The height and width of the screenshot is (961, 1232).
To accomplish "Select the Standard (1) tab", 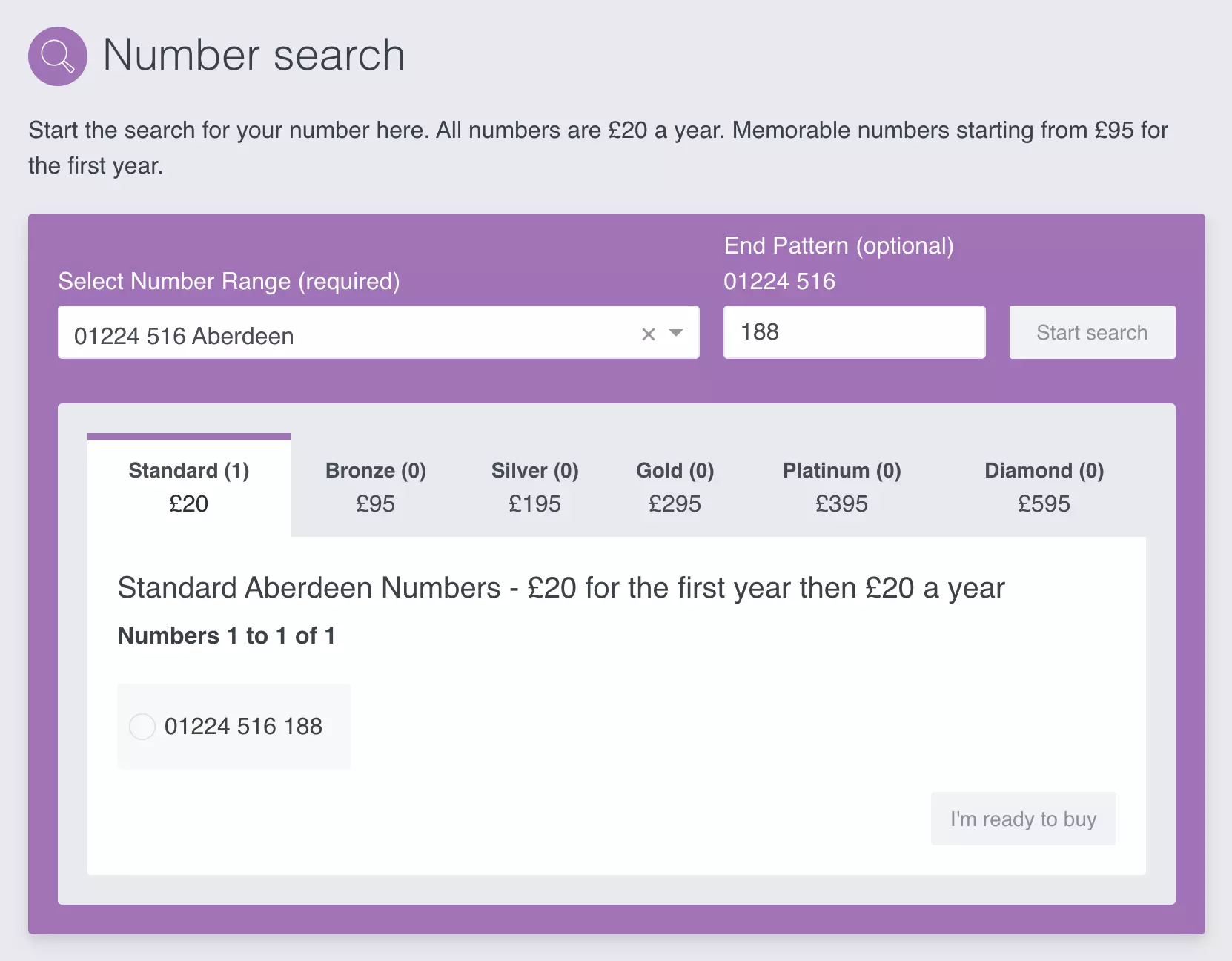I will (x=188, y=486).
